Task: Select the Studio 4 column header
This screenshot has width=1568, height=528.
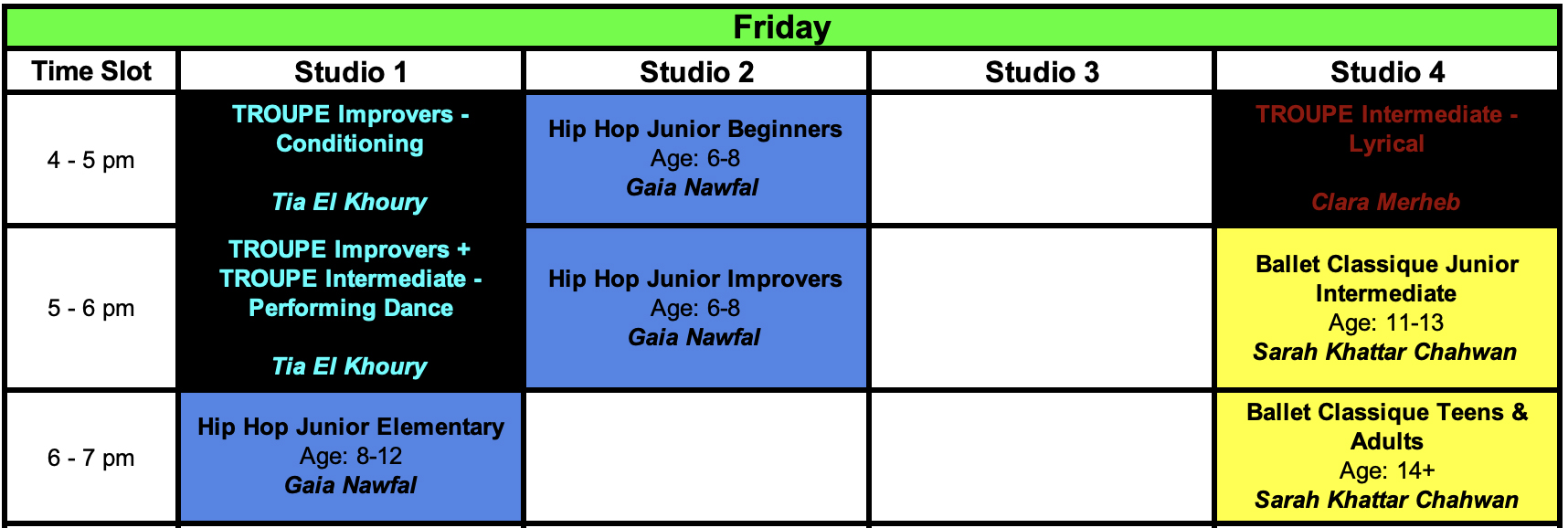Action: click(x=1387, y=71)
